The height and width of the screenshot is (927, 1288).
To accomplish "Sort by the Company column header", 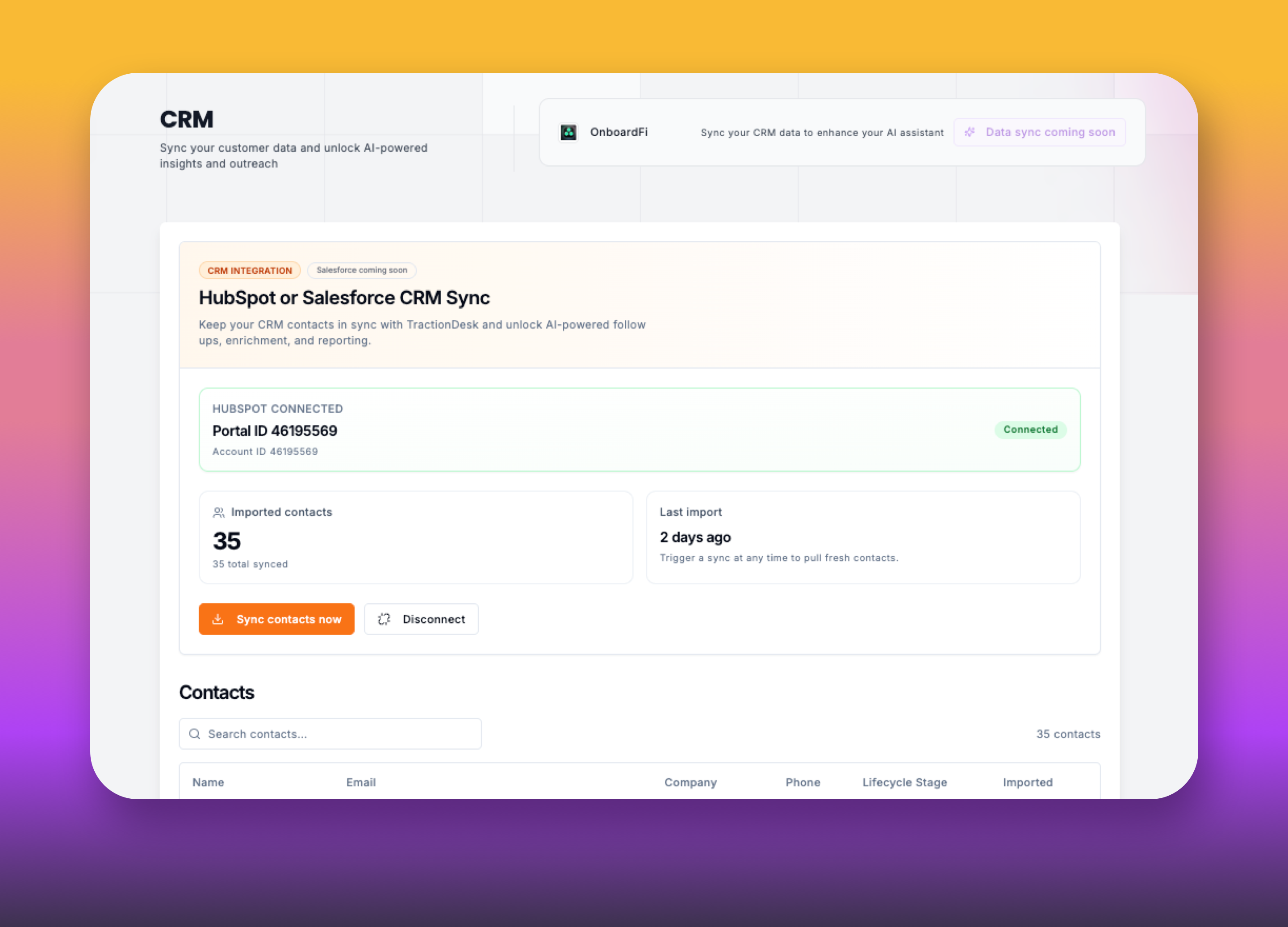I will [x=690, y=782].
